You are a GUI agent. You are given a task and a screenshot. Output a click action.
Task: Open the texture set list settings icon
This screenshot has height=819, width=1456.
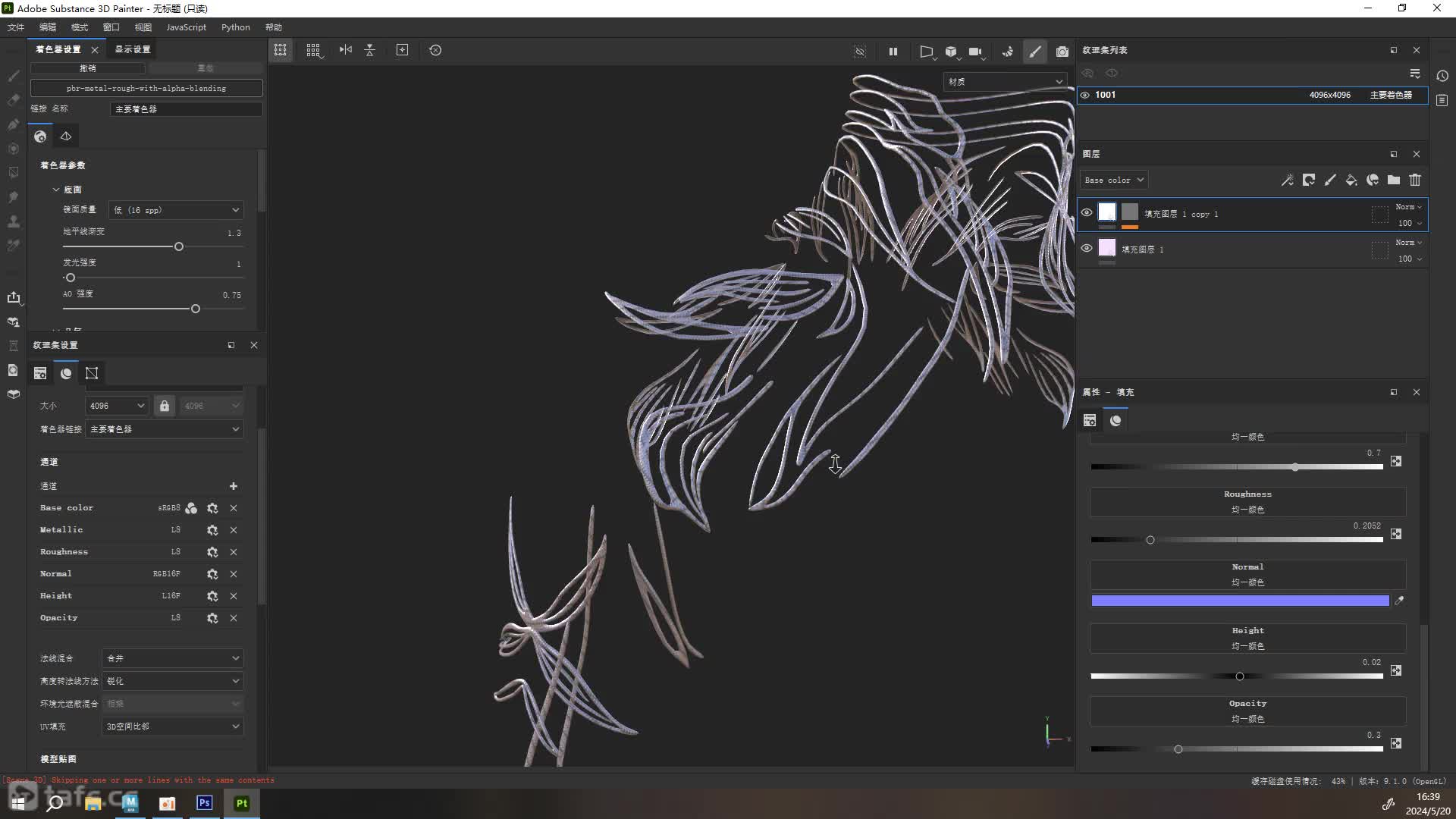(1415, 74)
